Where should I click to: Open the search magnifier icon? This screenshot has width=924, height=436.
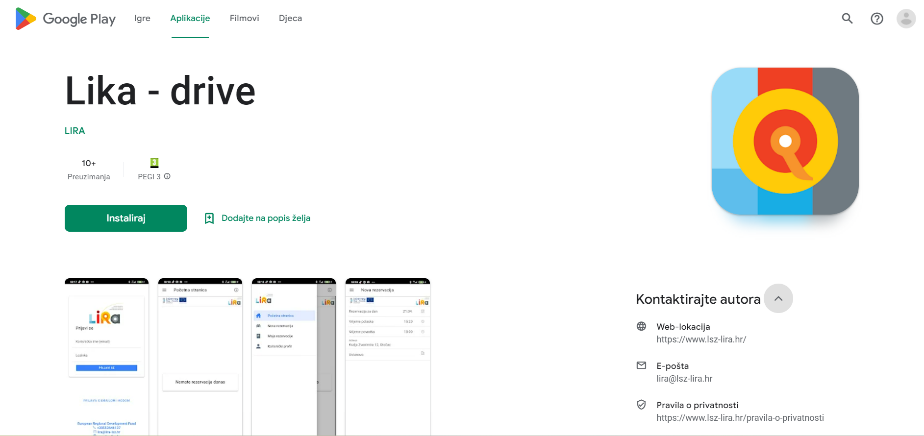coord(847,19)
